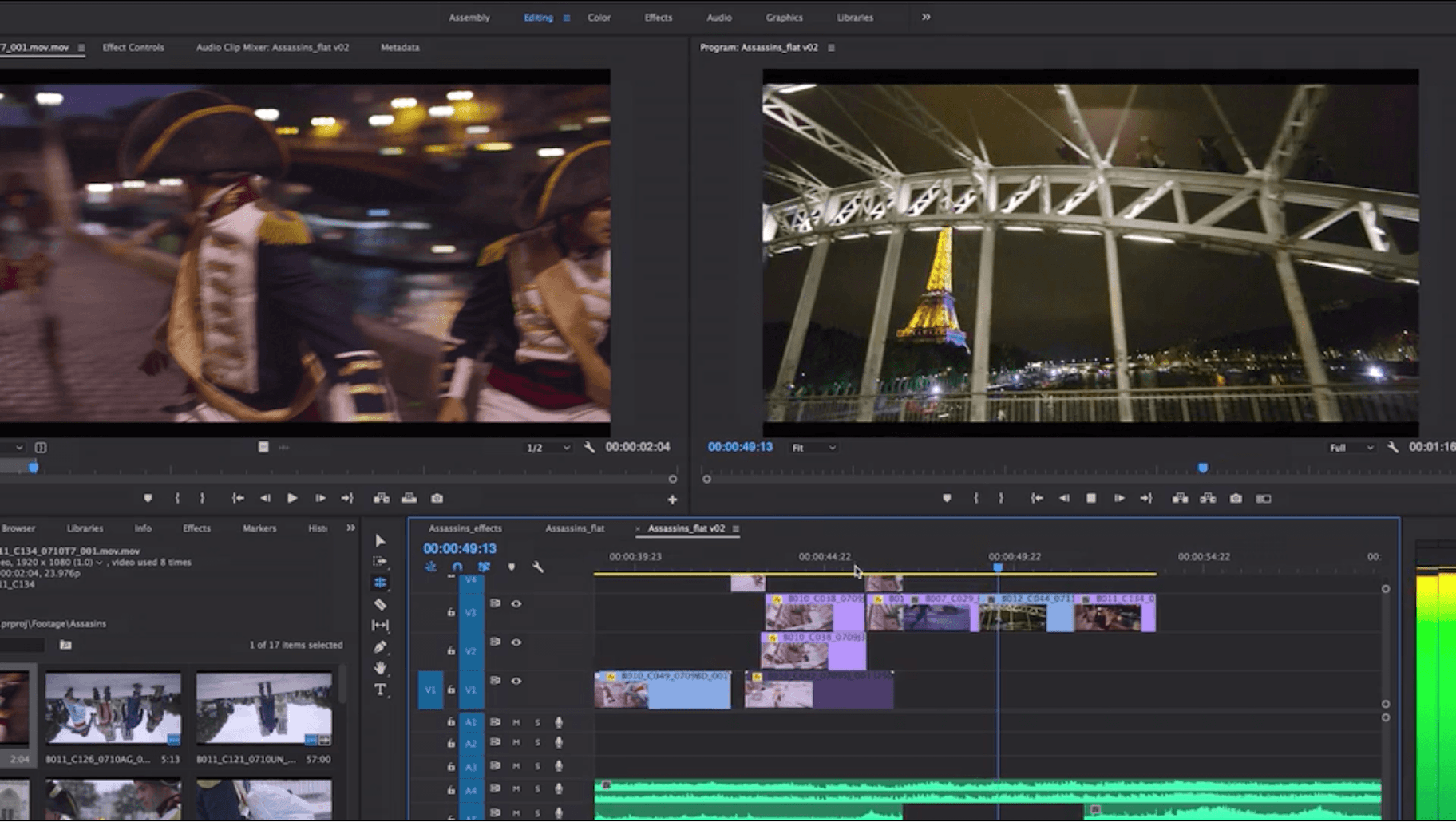1456x822 pixels.
Task: Select the Hand tool
Action: click(379, 668)
